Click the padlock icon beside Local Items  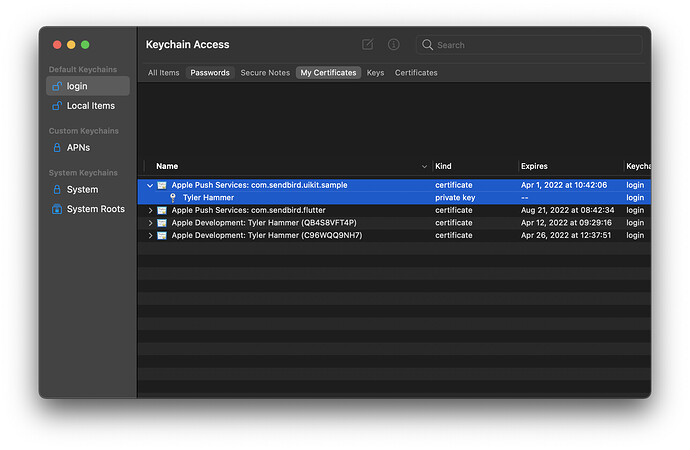click(57, 106)
